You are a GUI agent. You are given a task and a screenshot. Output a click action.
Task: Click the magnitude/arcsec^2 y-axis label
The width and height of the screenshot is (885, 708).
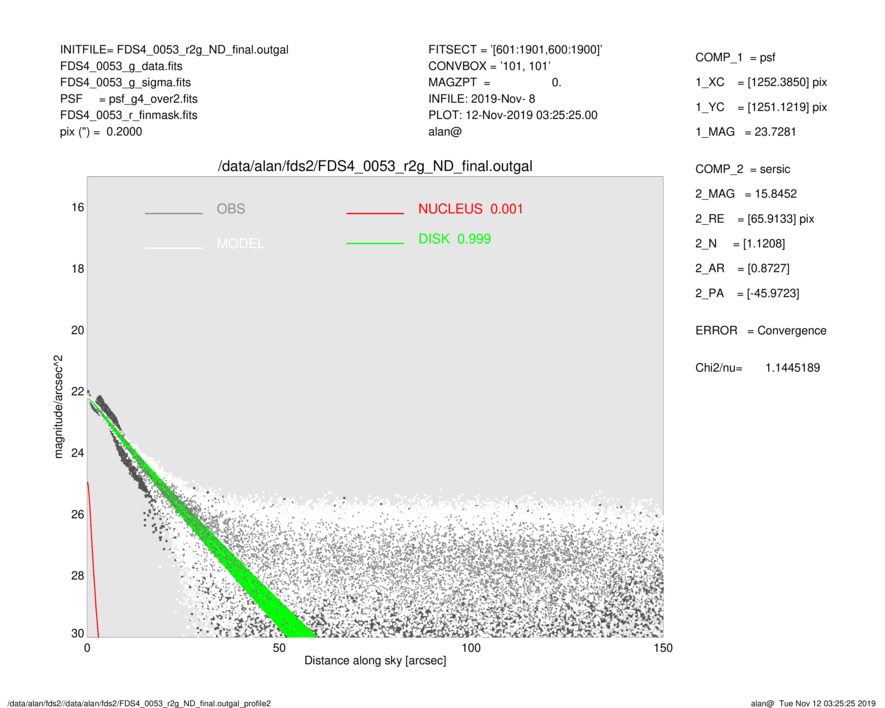pyautogui.click(x=59, y=407)
